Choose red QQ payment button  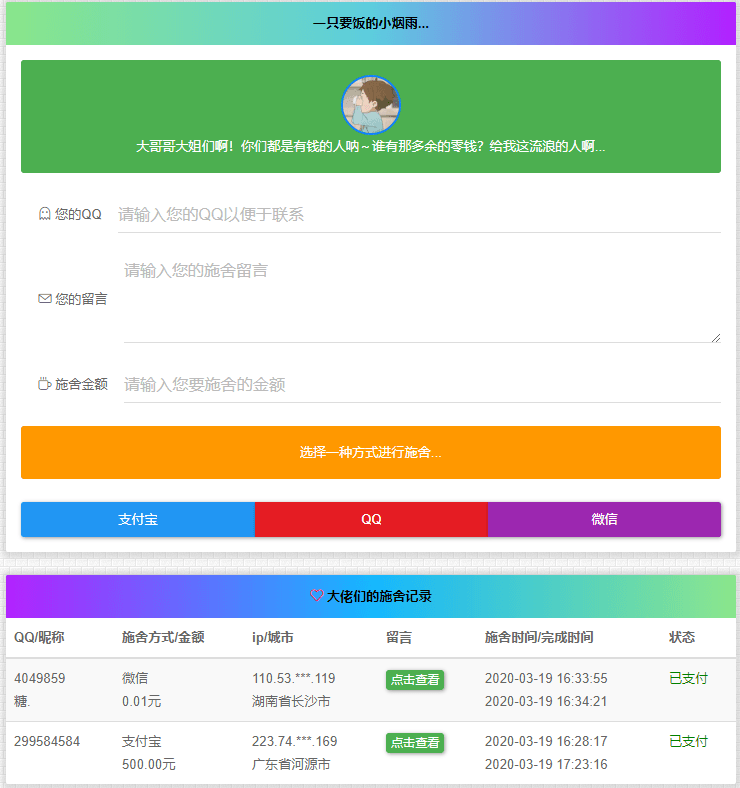[x=371, y=519]
